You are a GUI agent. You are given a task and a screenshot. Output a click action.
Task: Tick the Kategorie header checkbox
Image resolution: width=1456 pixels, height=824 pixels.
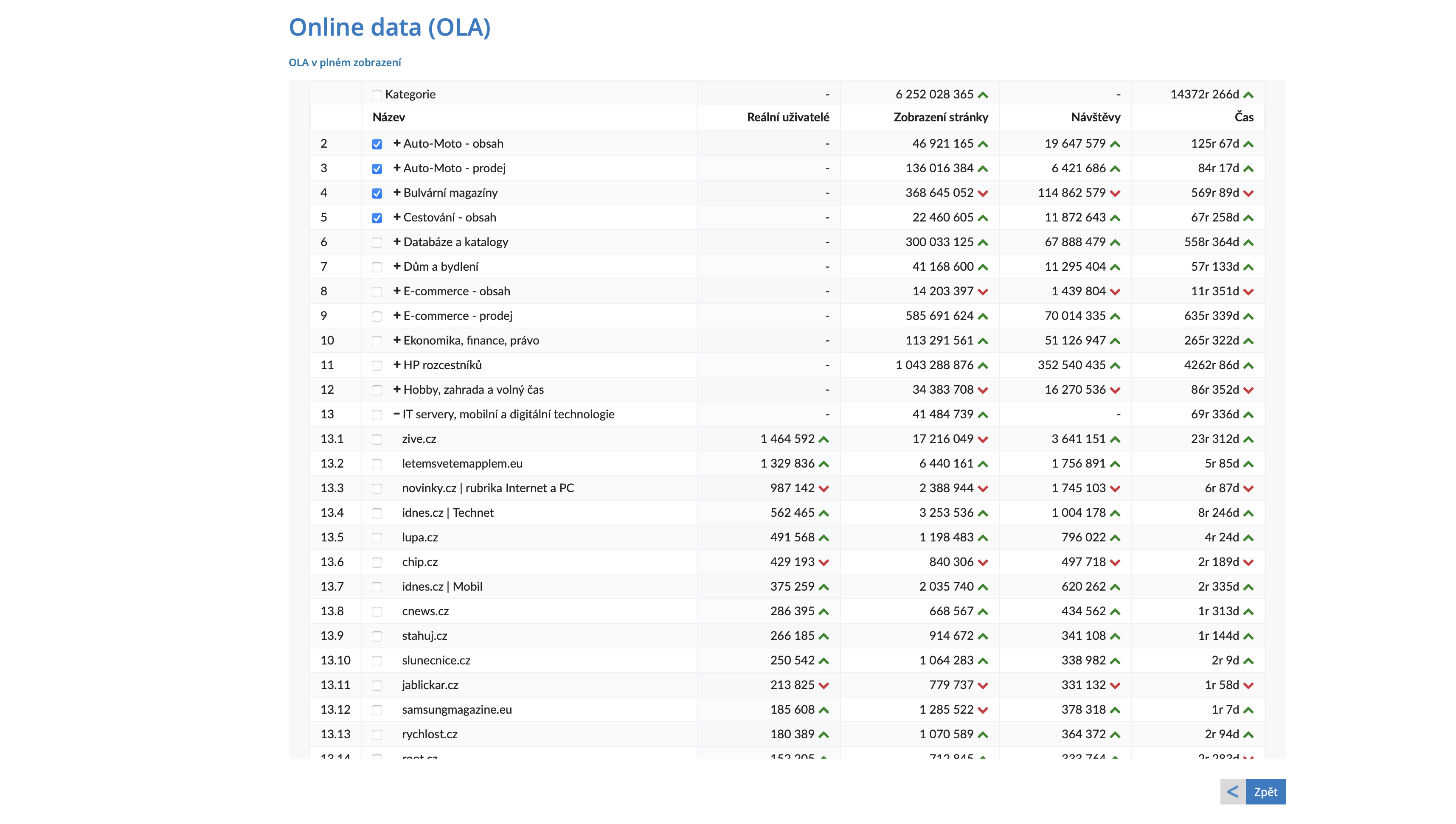pos(377,95)
